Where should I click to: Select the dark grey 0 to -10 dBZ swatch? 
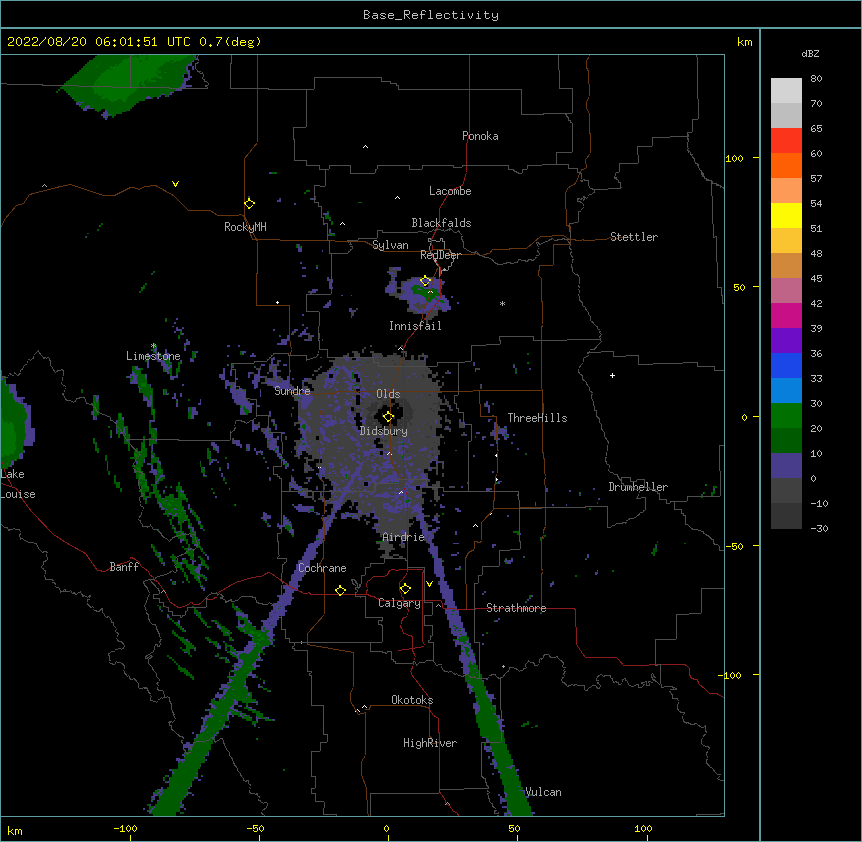click(786, 491)
